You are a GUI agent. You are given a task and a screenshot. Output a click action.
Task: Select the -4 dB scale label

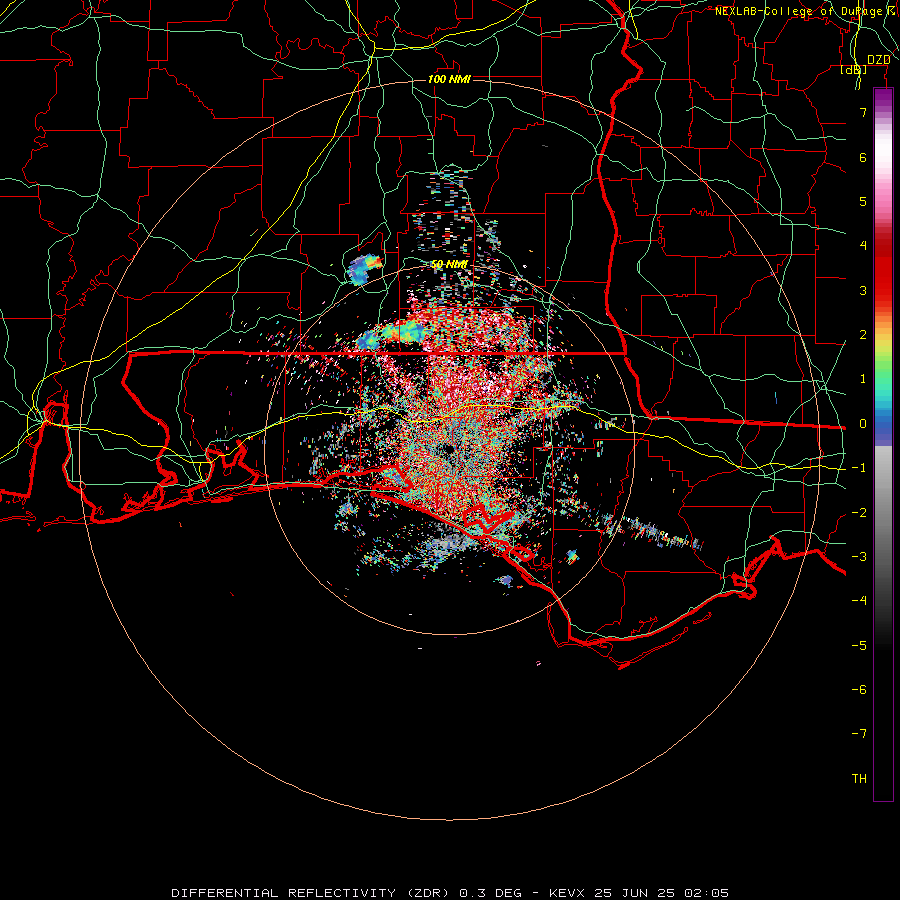[x=859, y=601]
